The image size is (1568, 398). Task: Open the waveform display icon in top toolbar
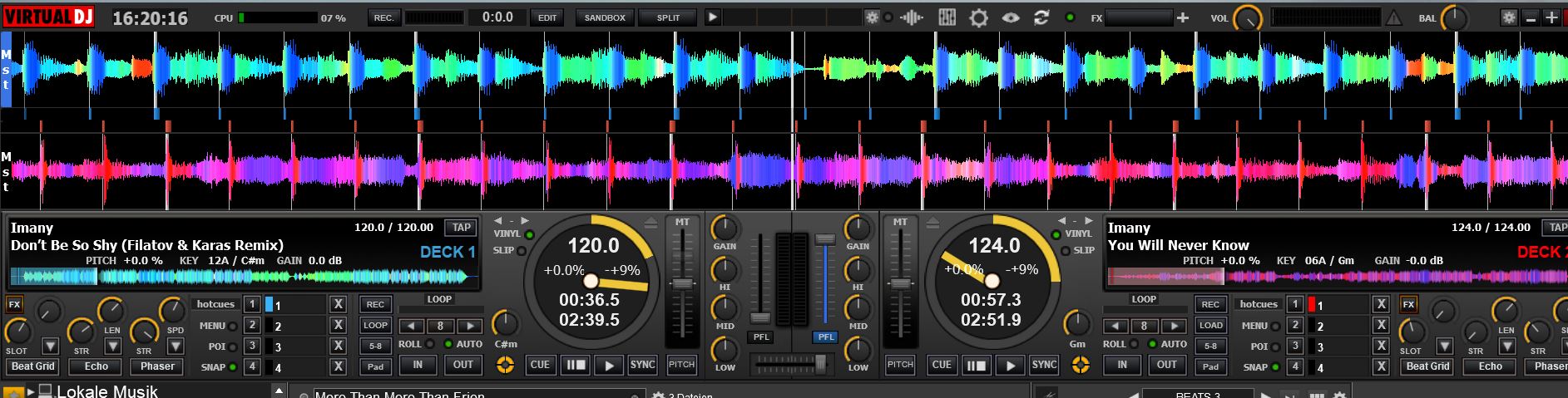(x=912, y=17)
